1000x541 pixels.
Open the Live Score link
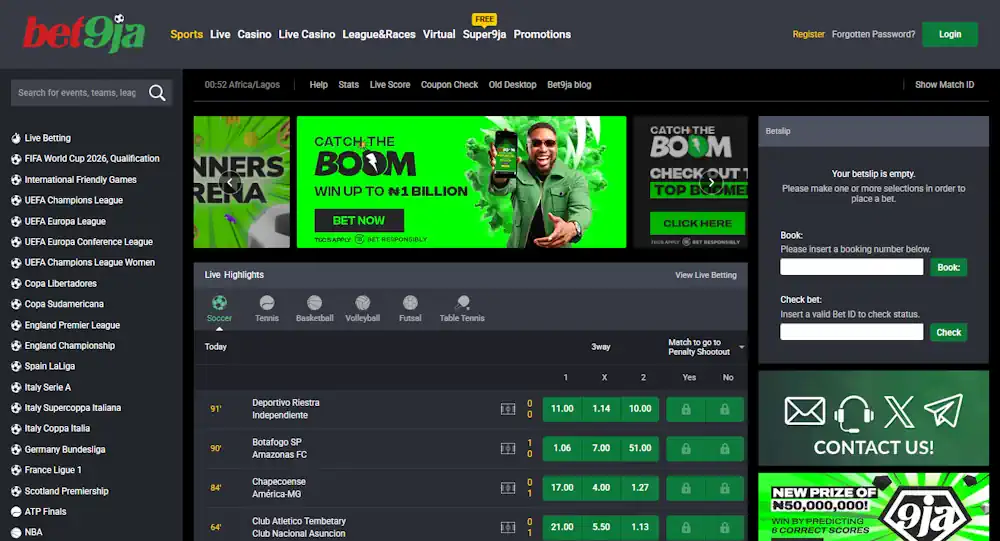click(390, 85)
